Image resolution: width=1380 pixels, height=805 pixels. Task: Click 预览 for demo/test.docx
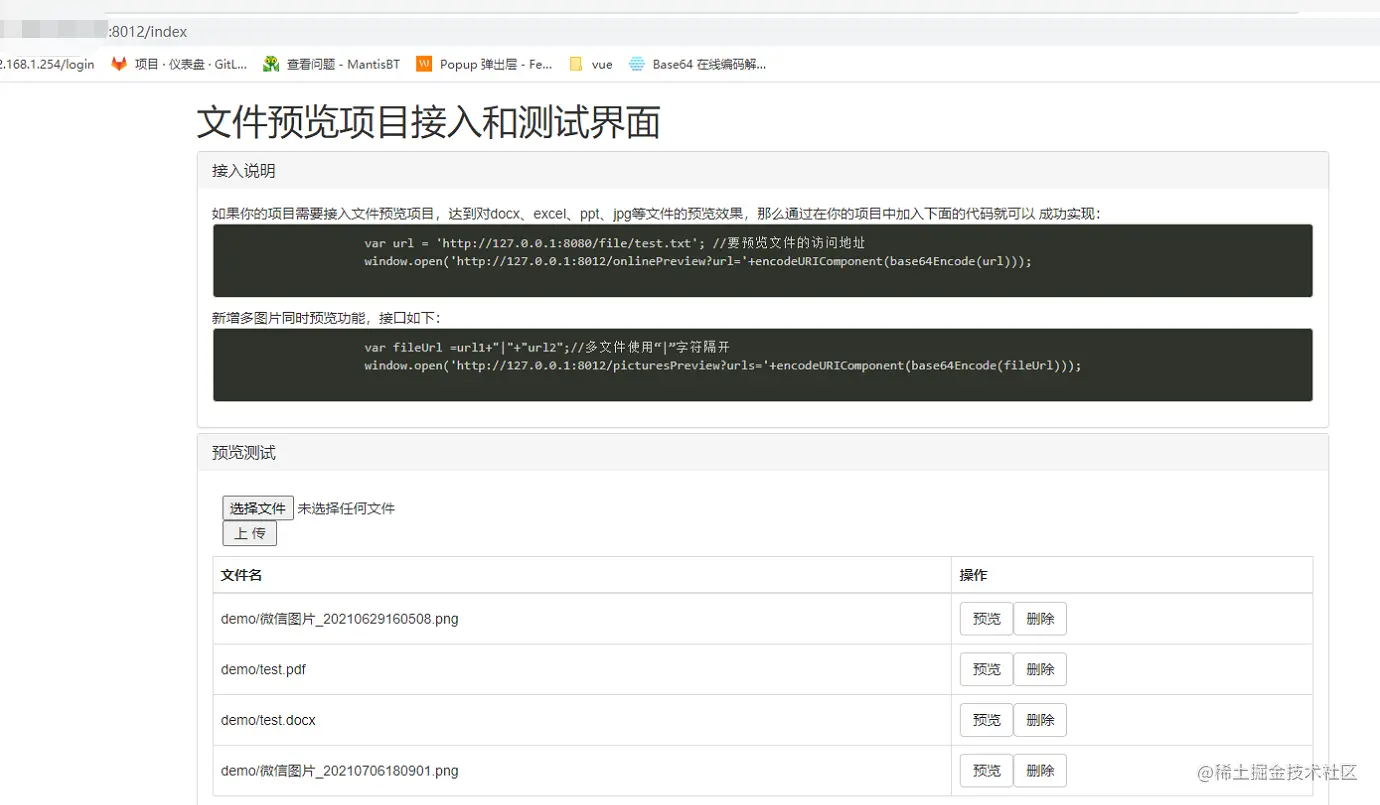click(986, 720)
